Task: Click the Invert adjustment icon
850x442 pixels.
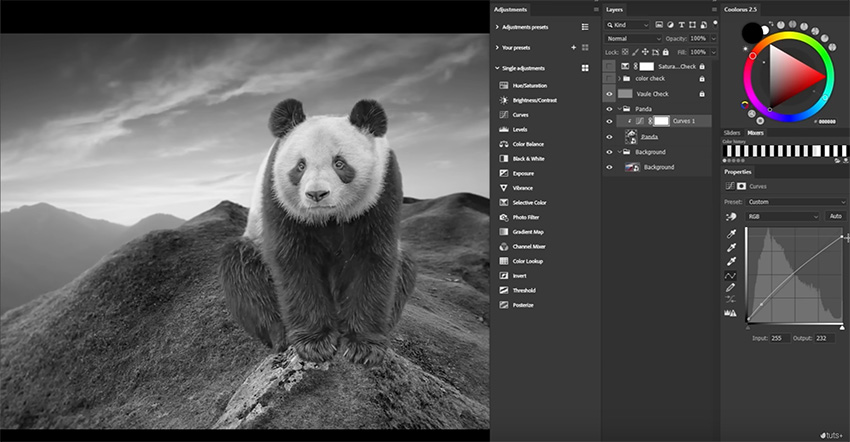Action: (504, 276)
